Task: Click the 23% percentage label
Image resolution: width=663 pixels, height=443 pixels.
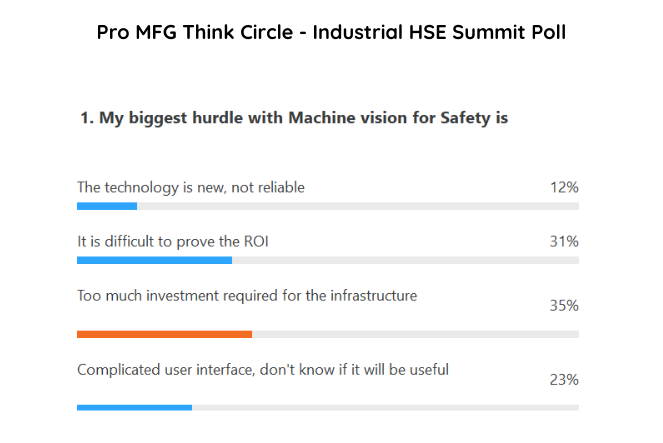Action: click(x=564, y=380)
